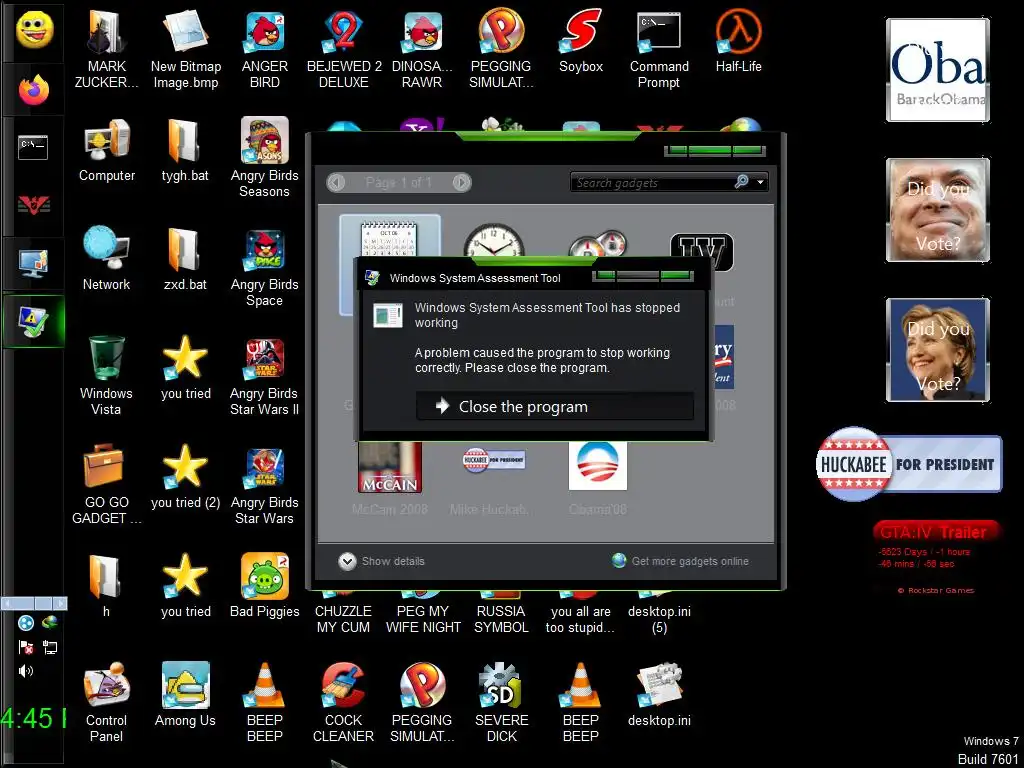Select the Among Us shortcut
The width and height of the screenshot is (1024, 768).
pyautogui.click(x=185, y=696)
